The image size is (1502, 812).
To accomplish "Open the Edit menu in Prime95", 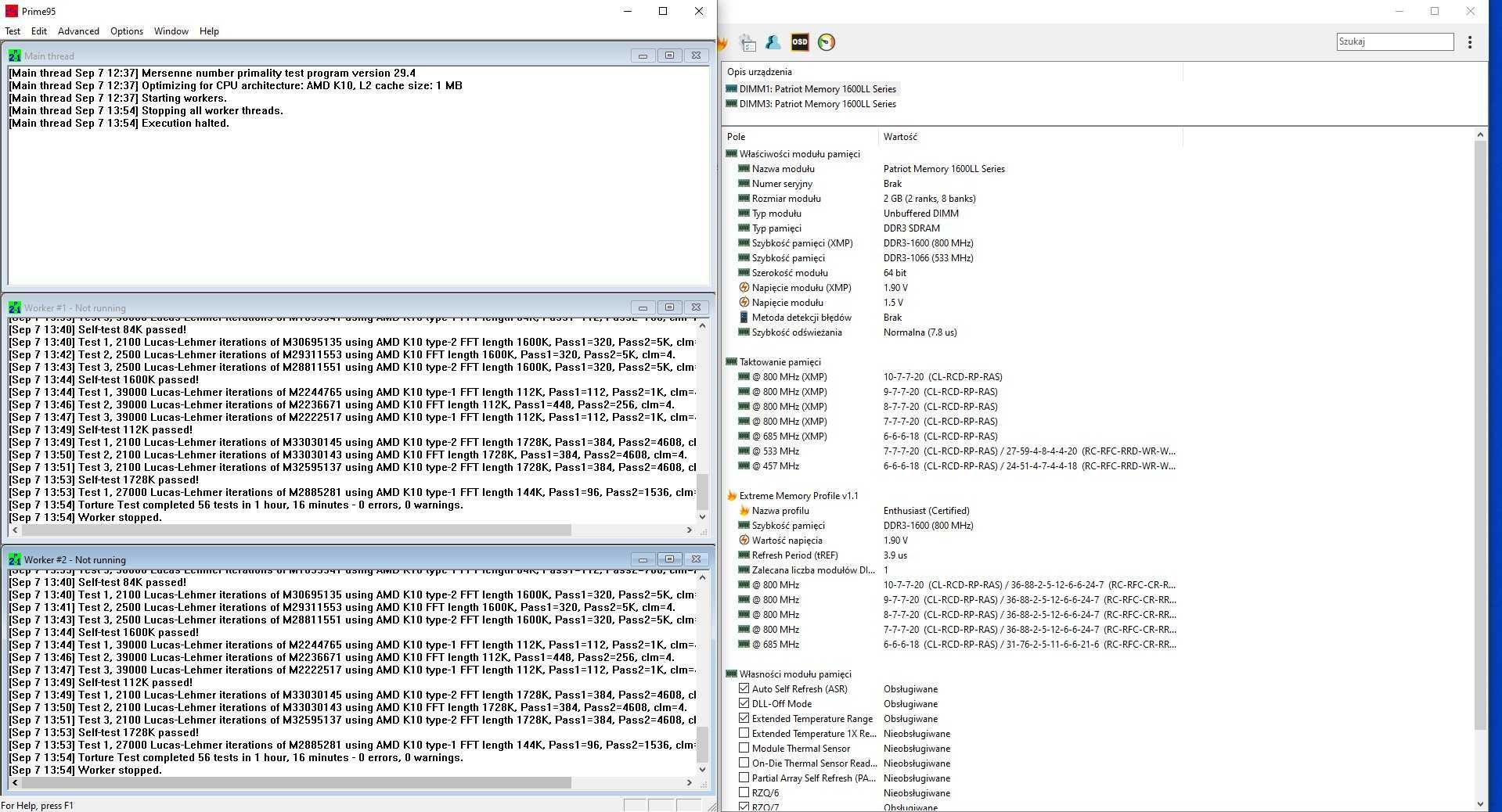I will 39,31.
